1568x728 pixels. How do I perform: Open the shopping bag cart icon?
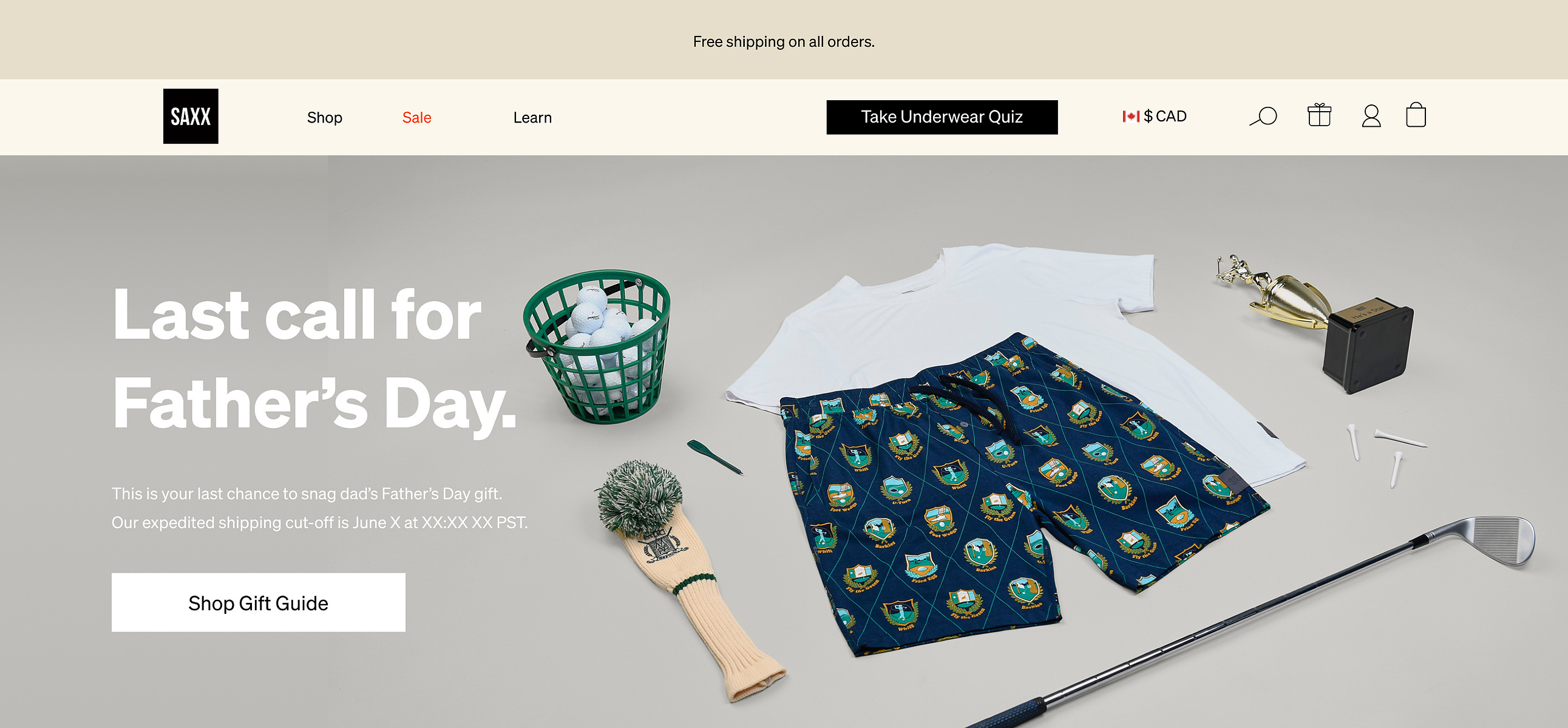point(1416,114)
